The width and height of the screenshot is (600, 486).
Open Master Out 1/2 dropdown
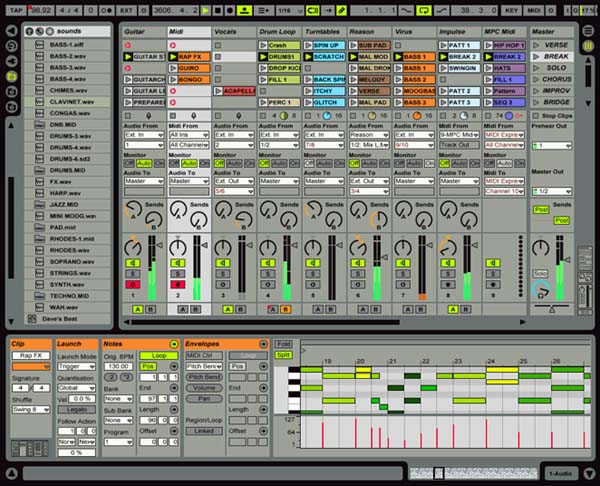[x=552, y=191]
